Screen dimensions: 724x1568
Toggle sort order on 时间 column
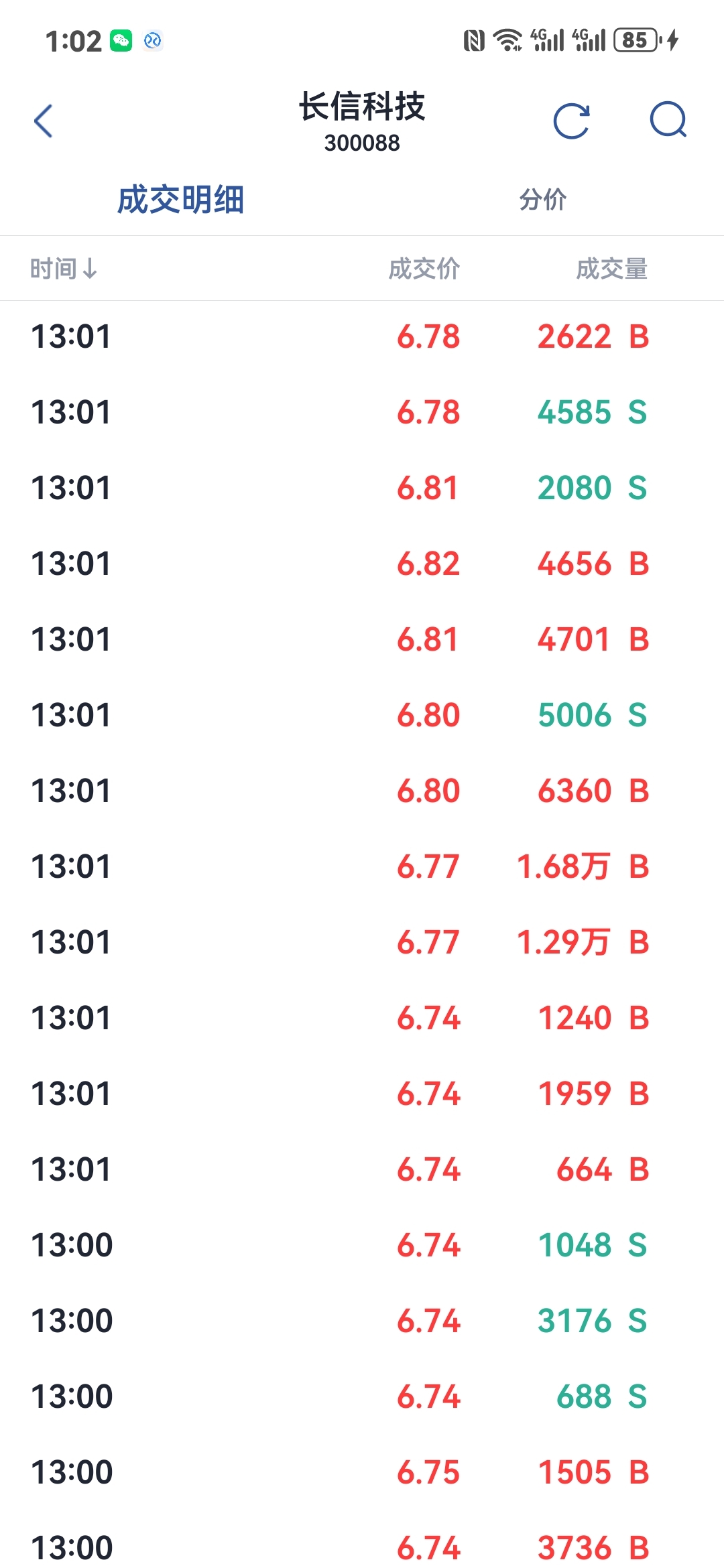click(x=64, y=269)
